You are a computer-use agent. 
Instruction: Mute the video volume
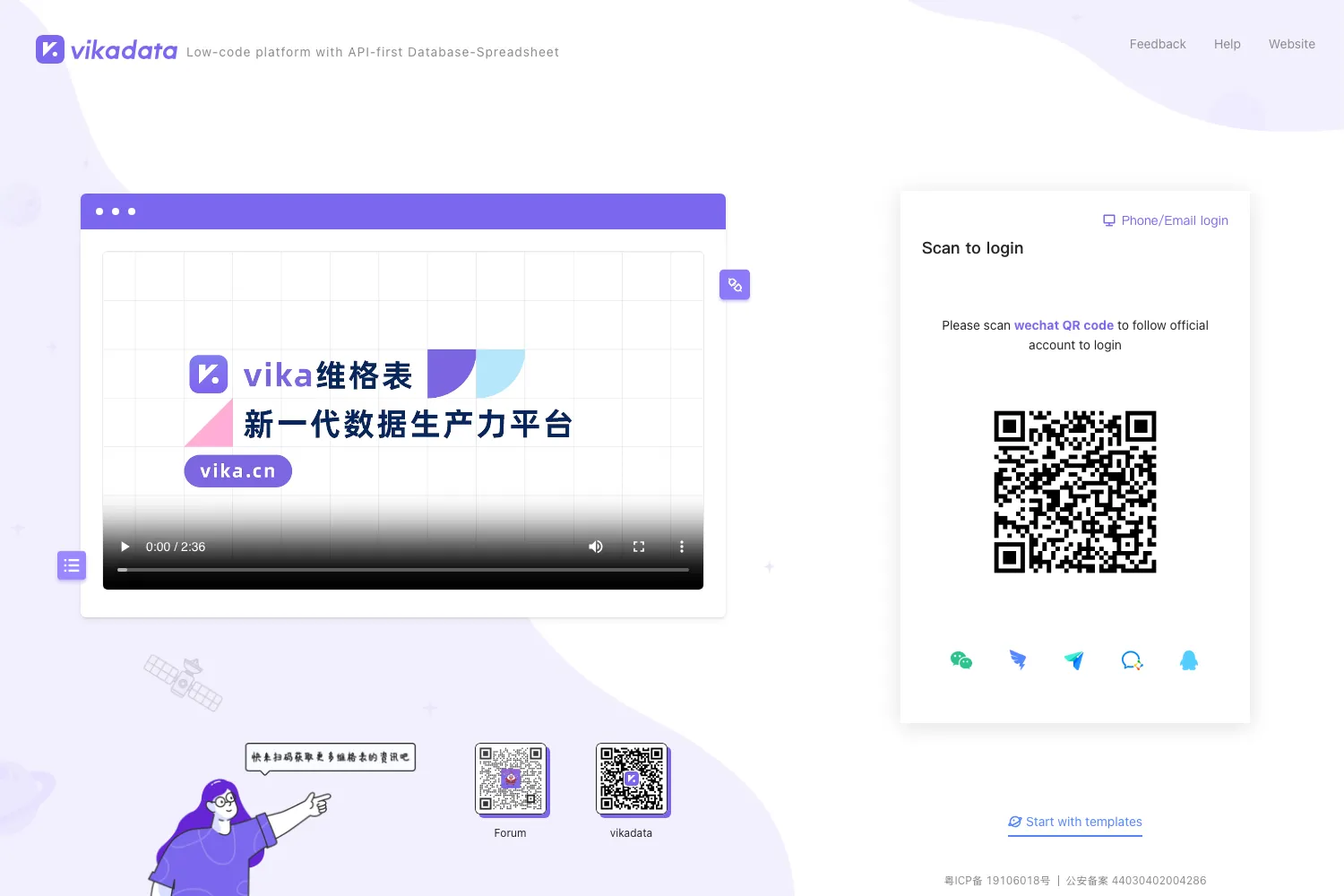(595, 547)
